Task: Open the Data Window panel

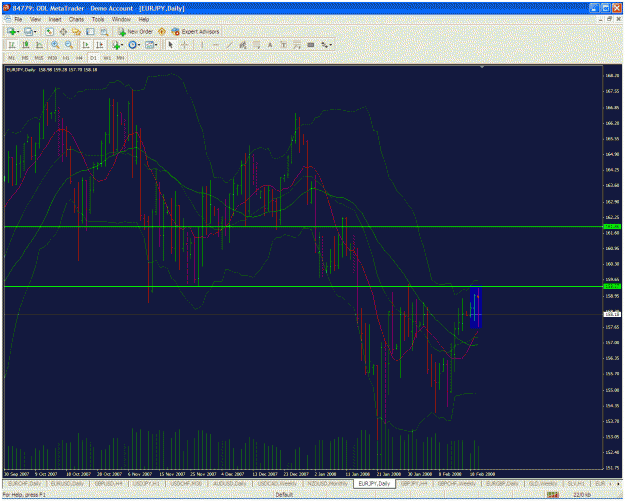Action: [x=63, y=32]
